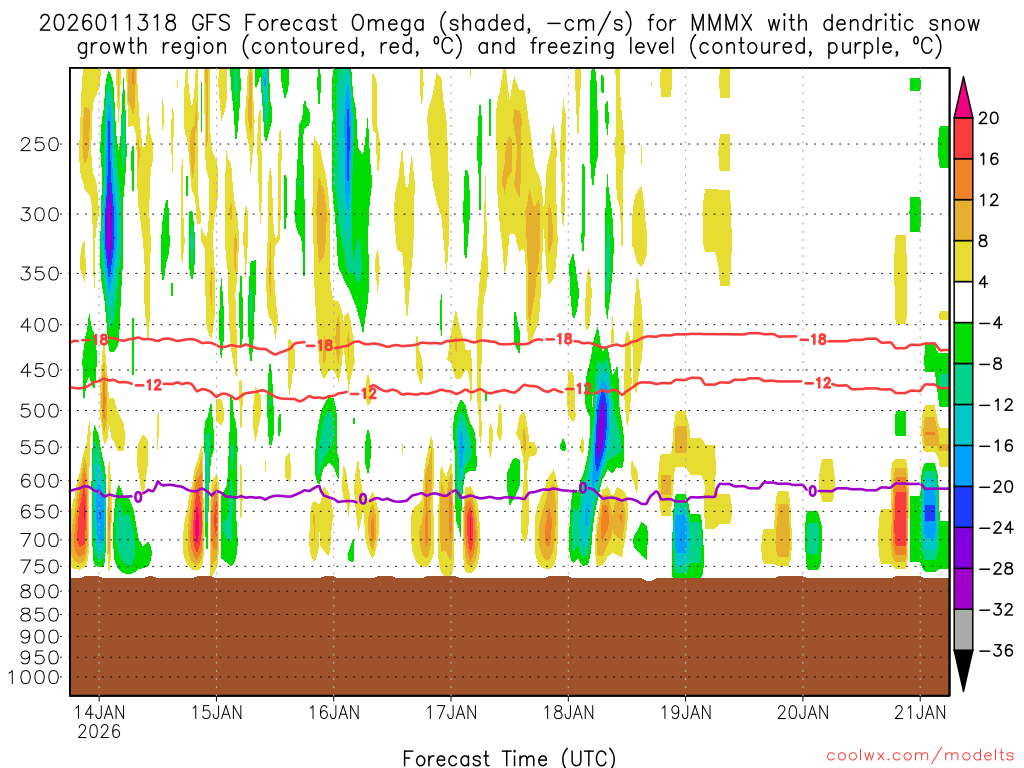Click the purple 0 freezing label near 20JAN
The image size is (1024, 768).
(812, 491)
